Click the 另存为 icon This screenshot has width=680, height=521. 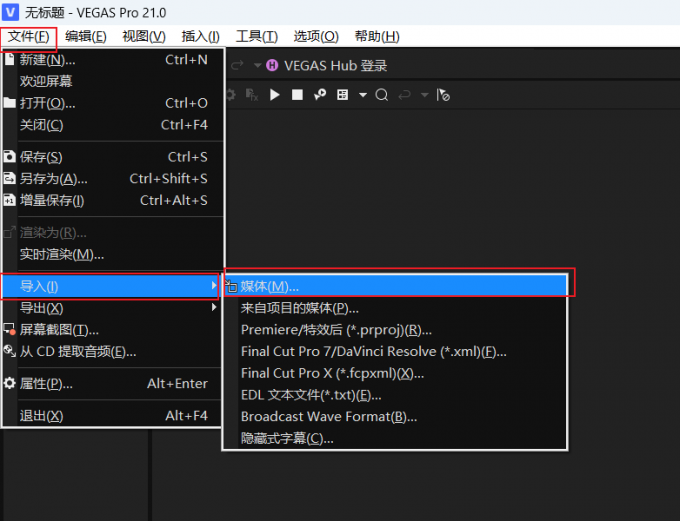tap(9, 178)
